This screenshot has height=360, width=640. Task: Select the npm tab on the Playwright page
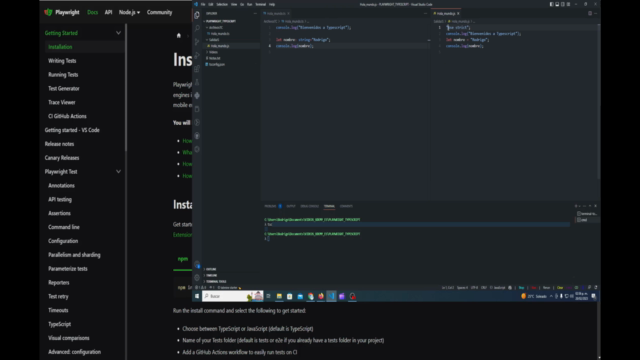[182, 259]
